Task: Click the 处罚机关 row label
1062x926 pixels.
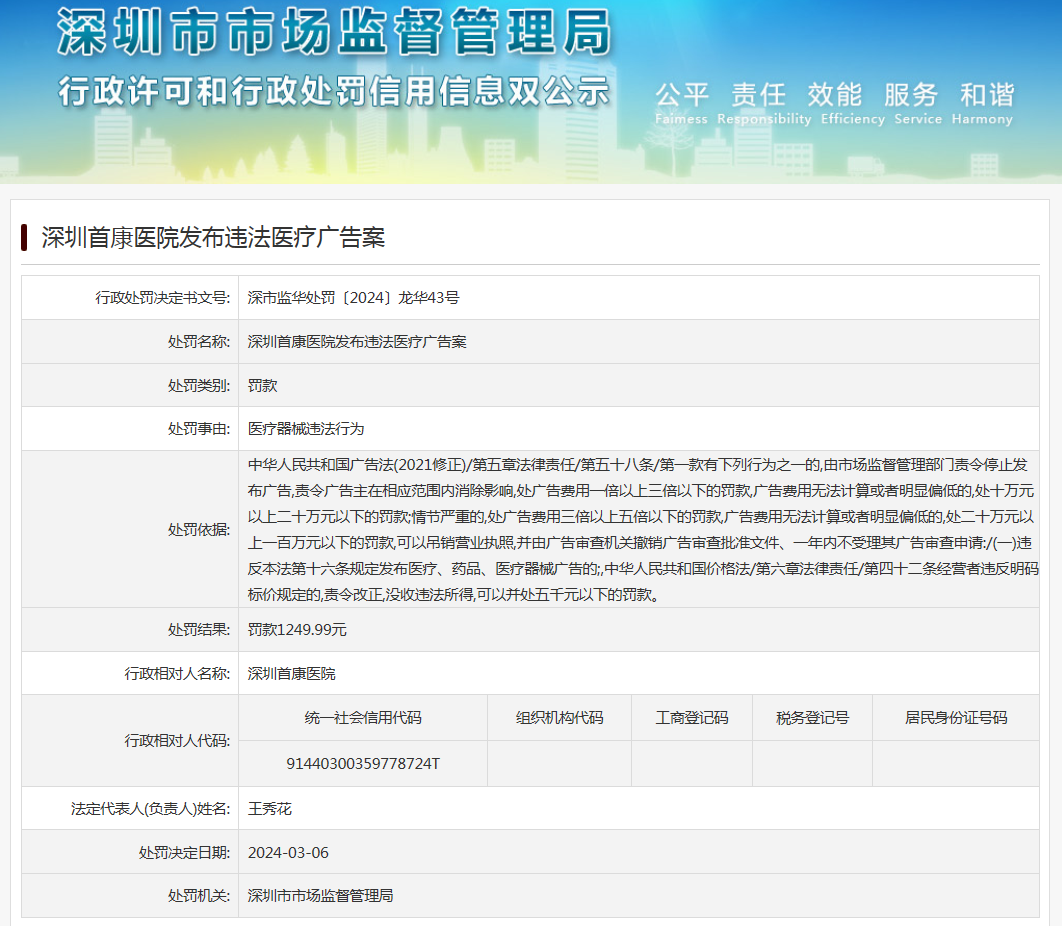Action: (199, 896)
